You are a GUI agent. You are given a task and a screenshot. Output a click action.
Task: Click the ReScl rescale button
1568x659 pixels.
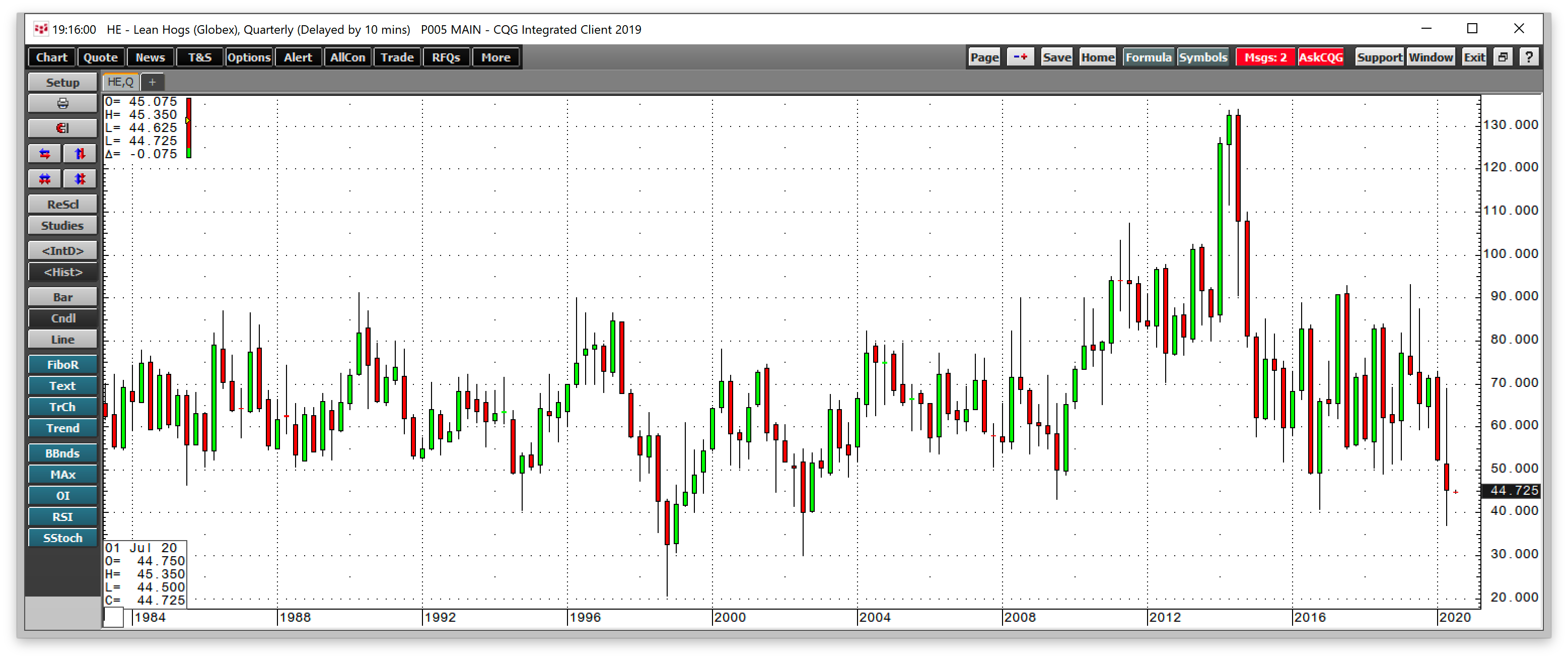62,204
